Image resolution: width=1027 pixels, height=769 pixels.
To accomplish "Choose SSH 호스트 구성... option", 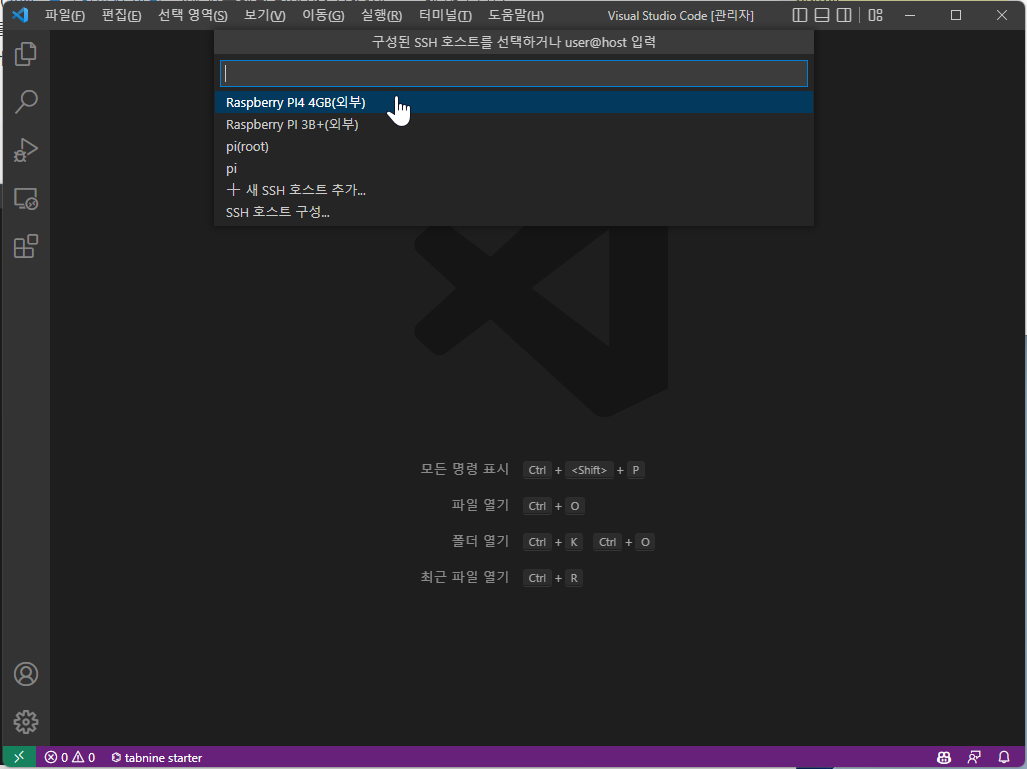I will [x=514, y=212].
